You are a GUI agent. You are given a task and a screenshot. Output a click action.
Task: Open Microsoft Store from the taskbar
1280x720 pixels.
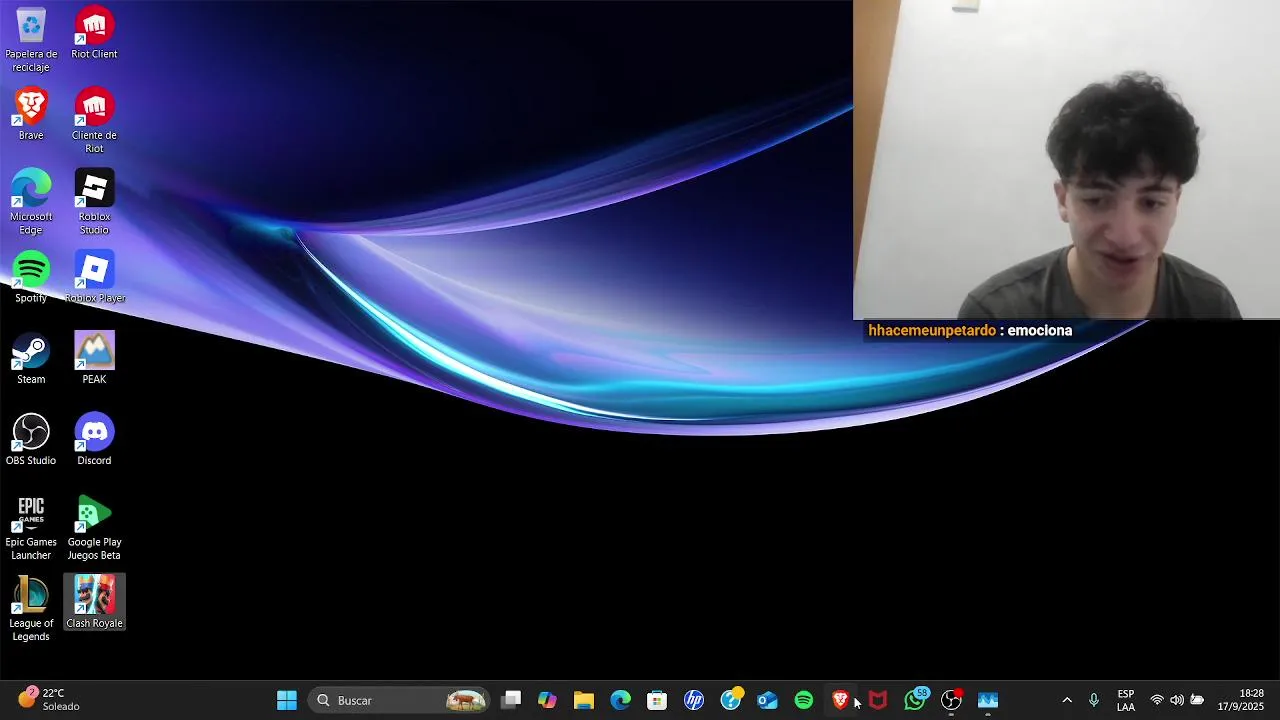[657, 700]
